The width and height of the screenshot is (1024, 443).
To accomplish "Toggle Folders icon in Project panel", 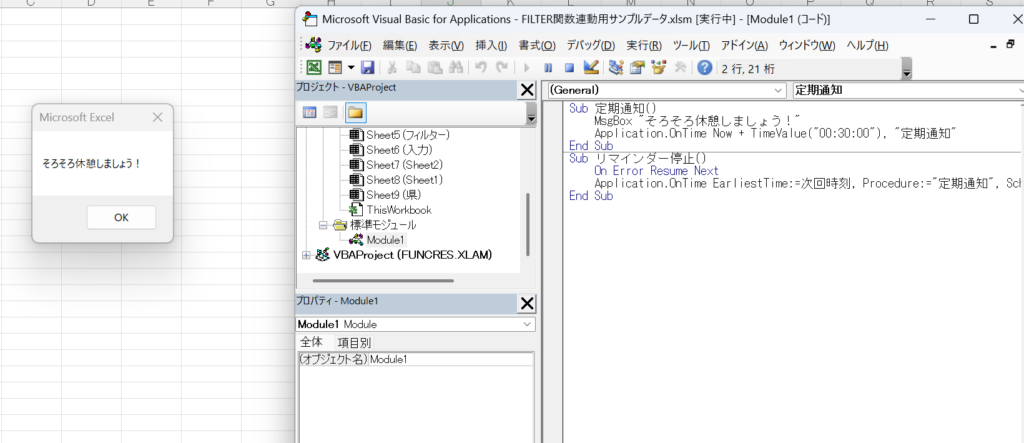I will pyautogui.click(x=355, y=112).
